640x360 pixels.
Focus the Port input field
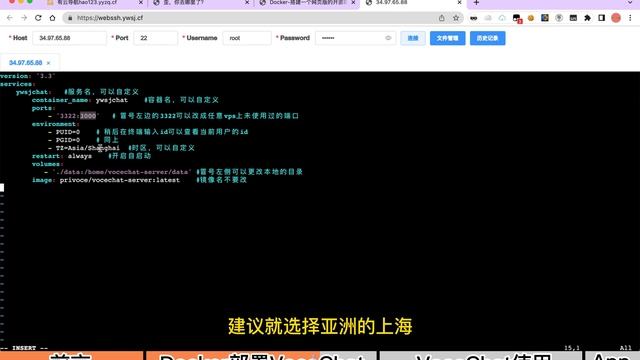[156, 38]
